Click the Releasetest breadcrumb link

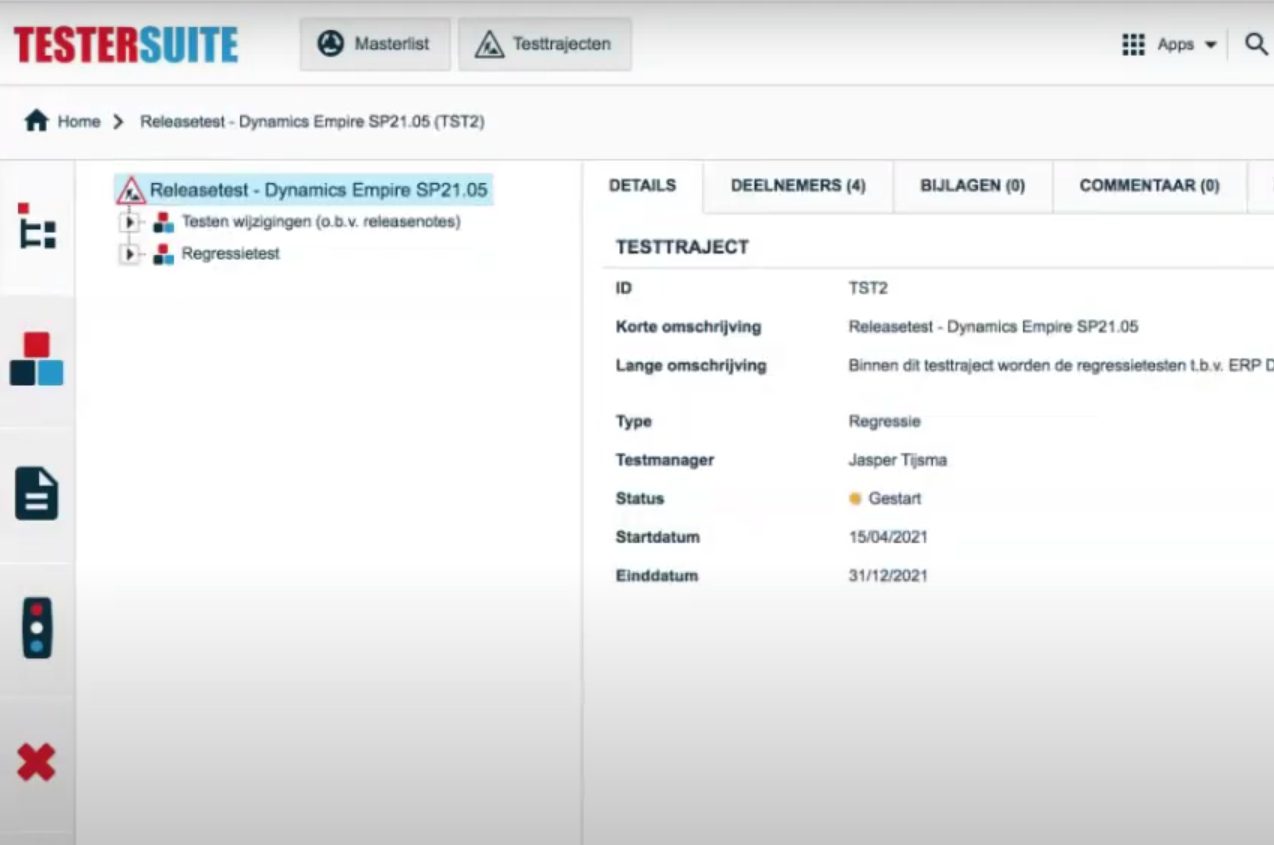coord(312,122)
